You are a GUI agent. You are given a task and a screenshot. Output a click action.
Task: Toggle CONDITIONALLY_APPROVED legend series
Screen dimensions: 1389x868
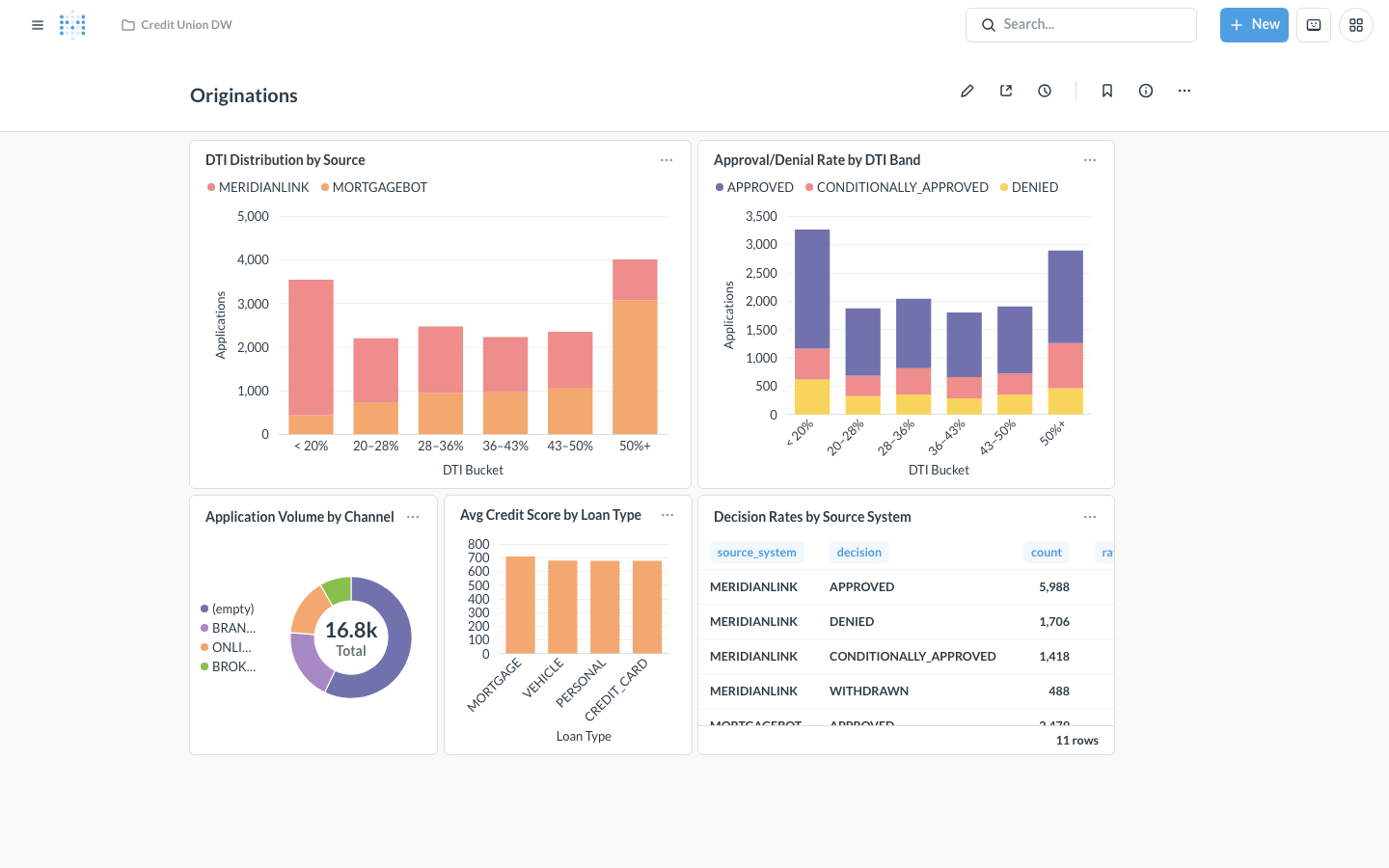point(897,187)
